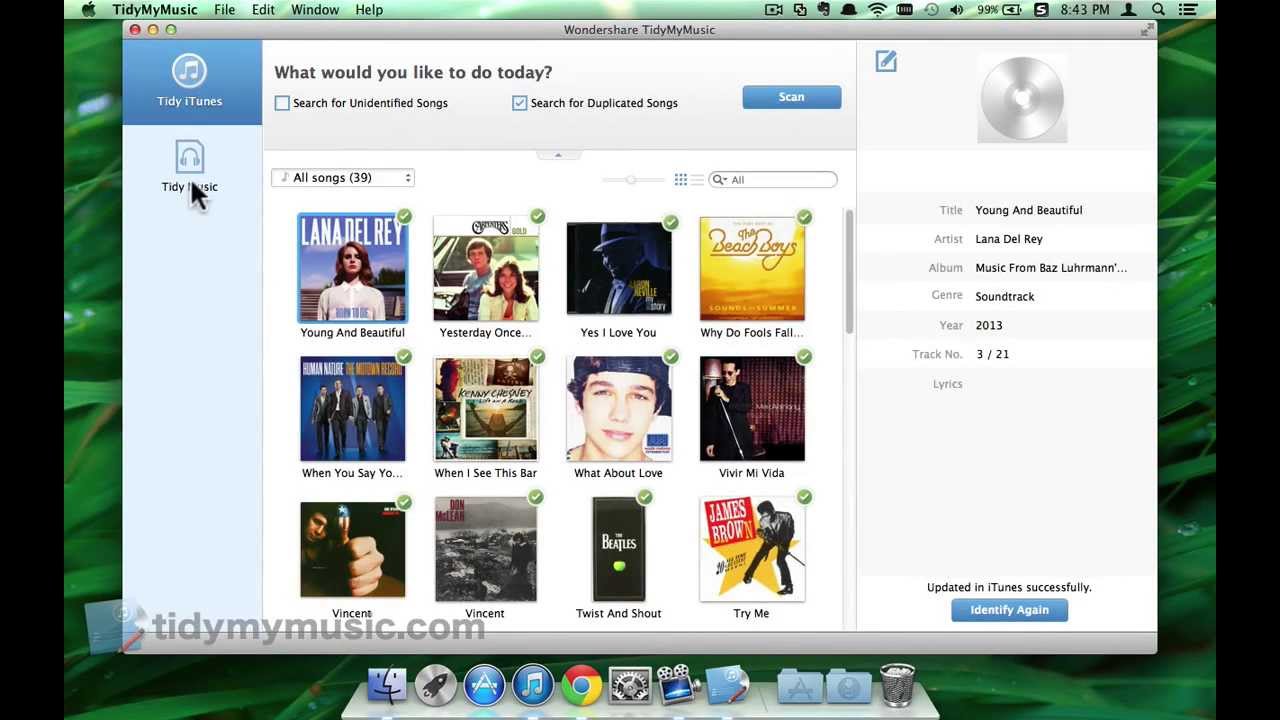This screenshot has width=1280, height=720.
Task: Click the Title value Young And Beautiful
Action: coord(1028,210)
